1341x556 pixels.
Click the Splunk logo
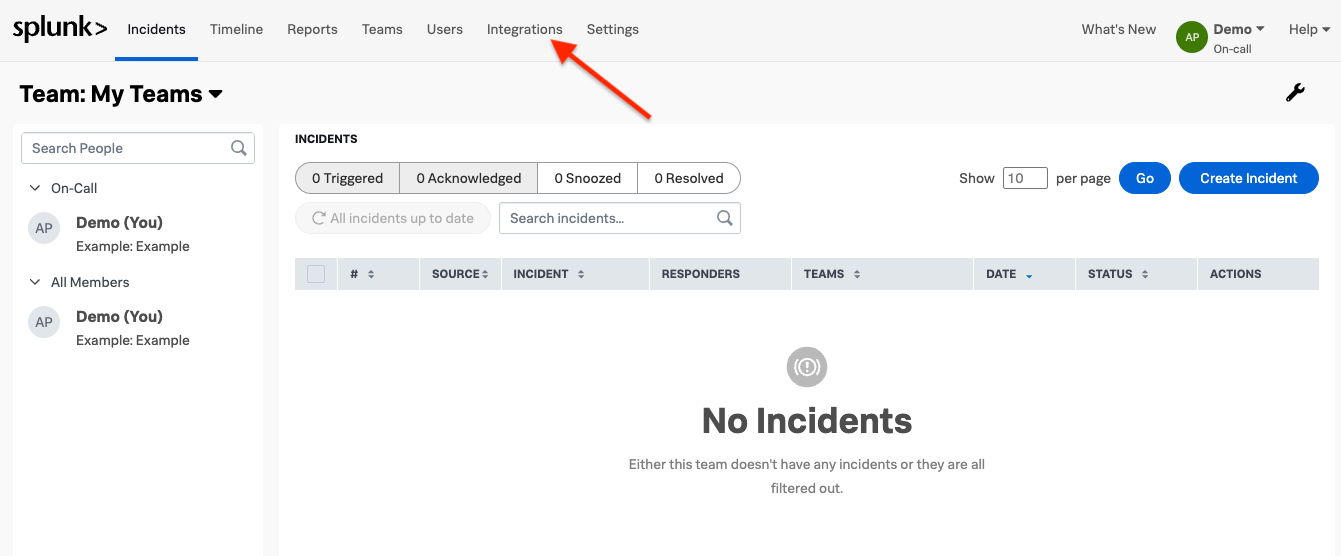pos(59,29)
